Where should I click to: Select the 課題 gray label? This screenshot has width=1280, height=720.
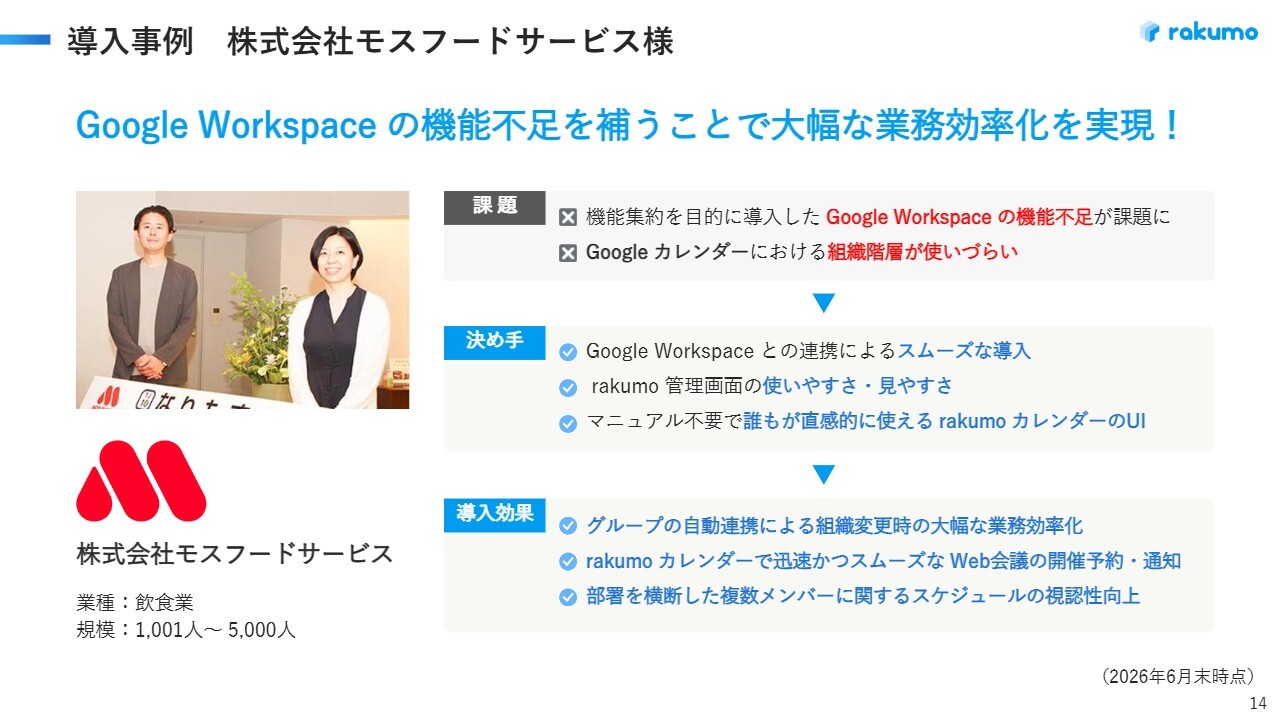(x=495, y=207)
